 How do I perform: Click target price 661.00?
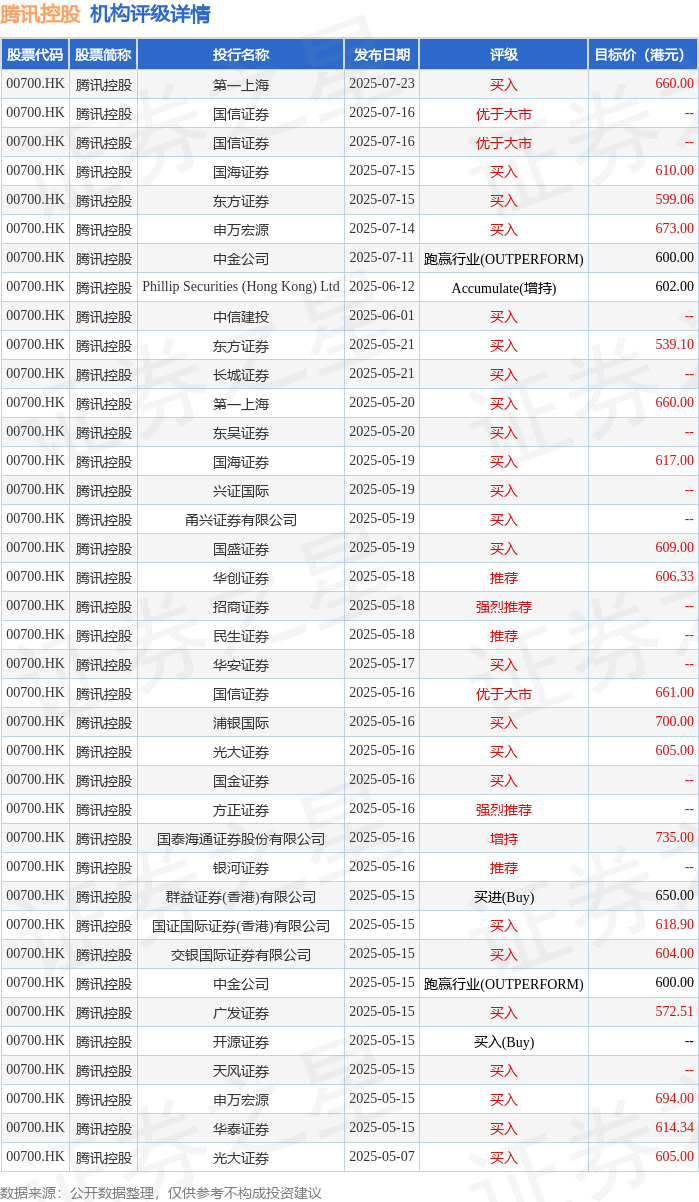pos(674,693)
